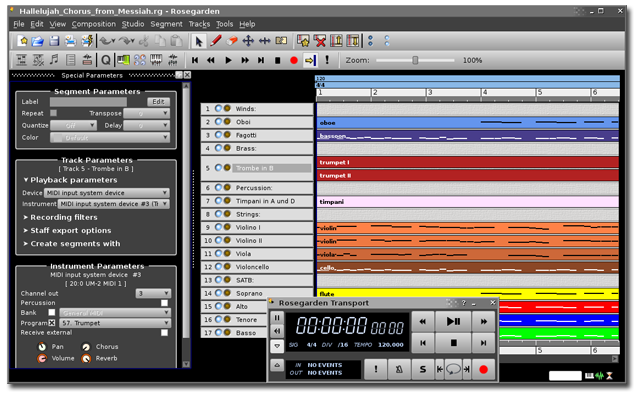Select the arrow pointer tool

click(x=199, y=41)
